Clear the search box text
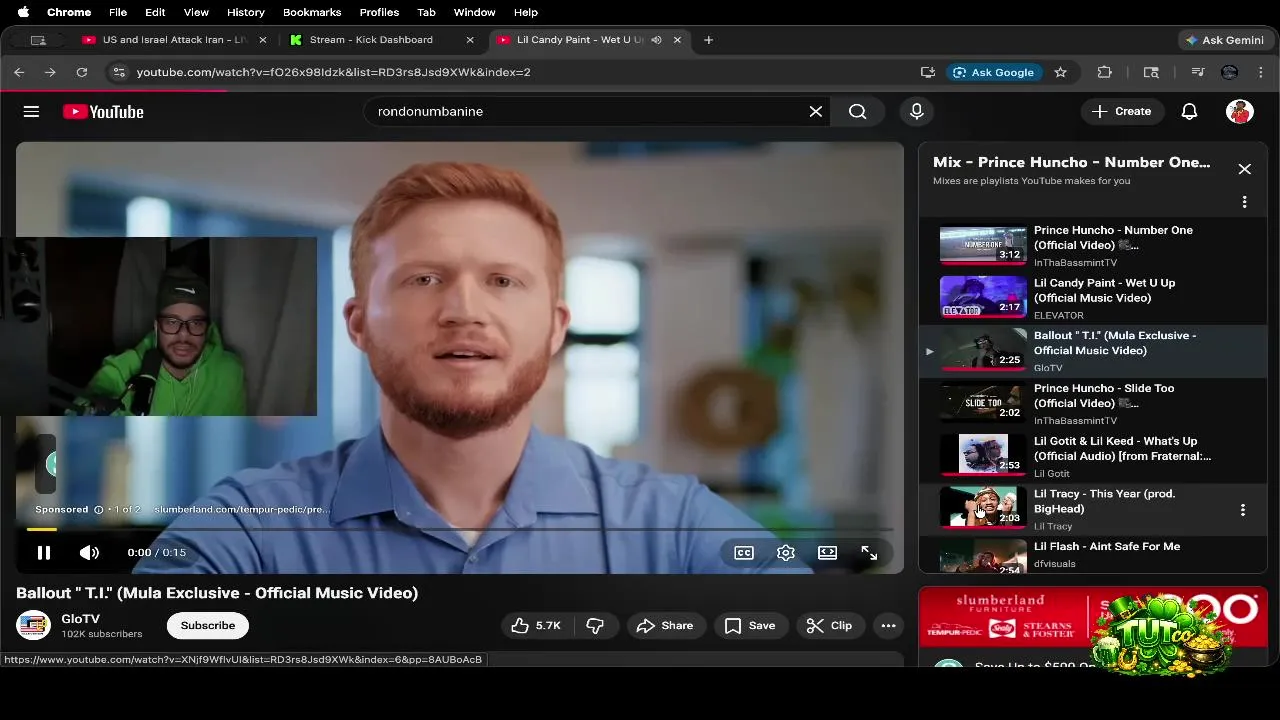Viewport: 1280px width, 720px height. 816,112
